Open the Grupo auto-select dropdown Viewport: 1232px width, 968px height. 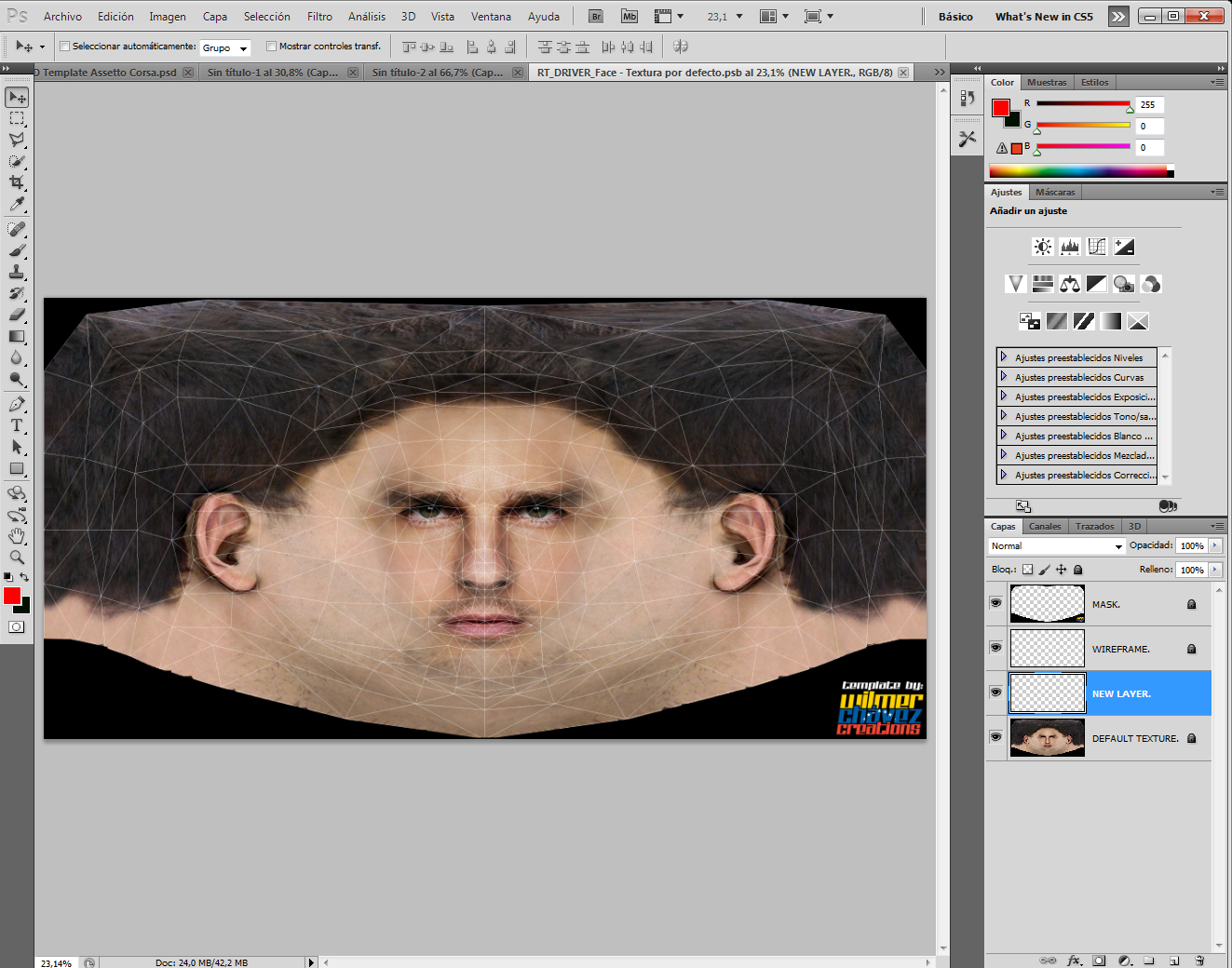[x=225, y=47]
